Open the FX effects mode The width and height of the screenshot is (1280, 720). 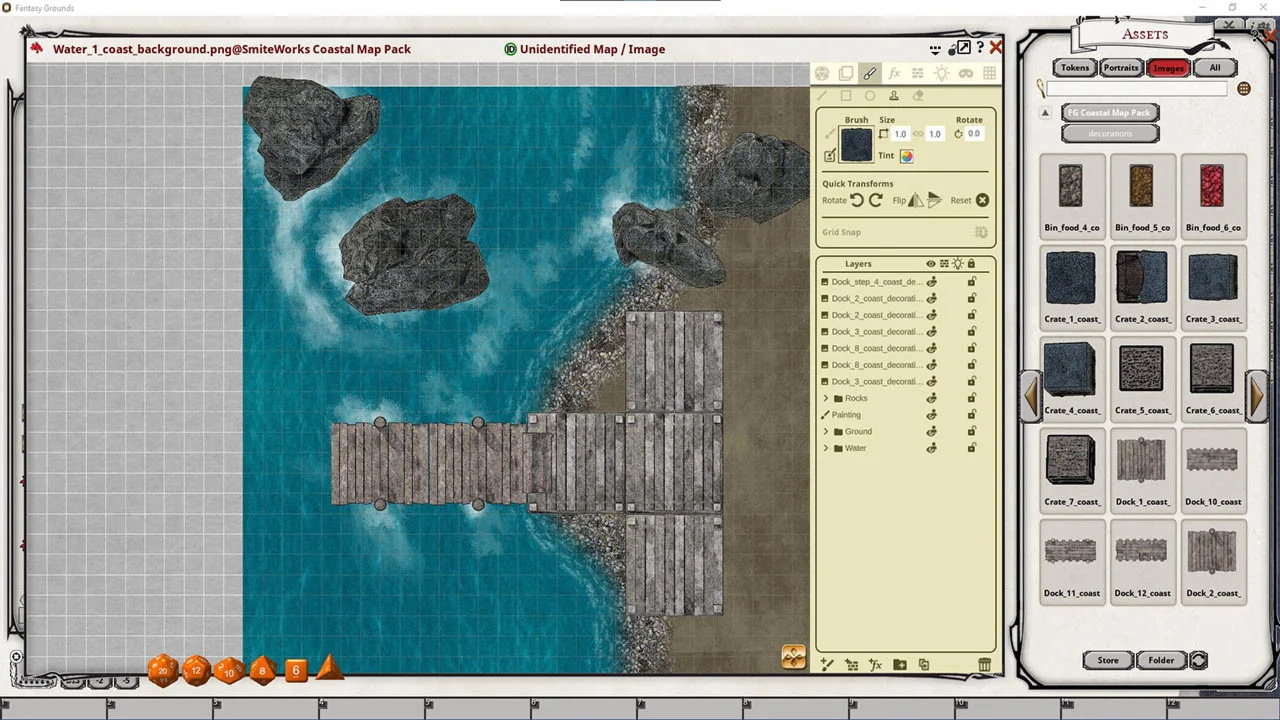(x=894, y=73)
